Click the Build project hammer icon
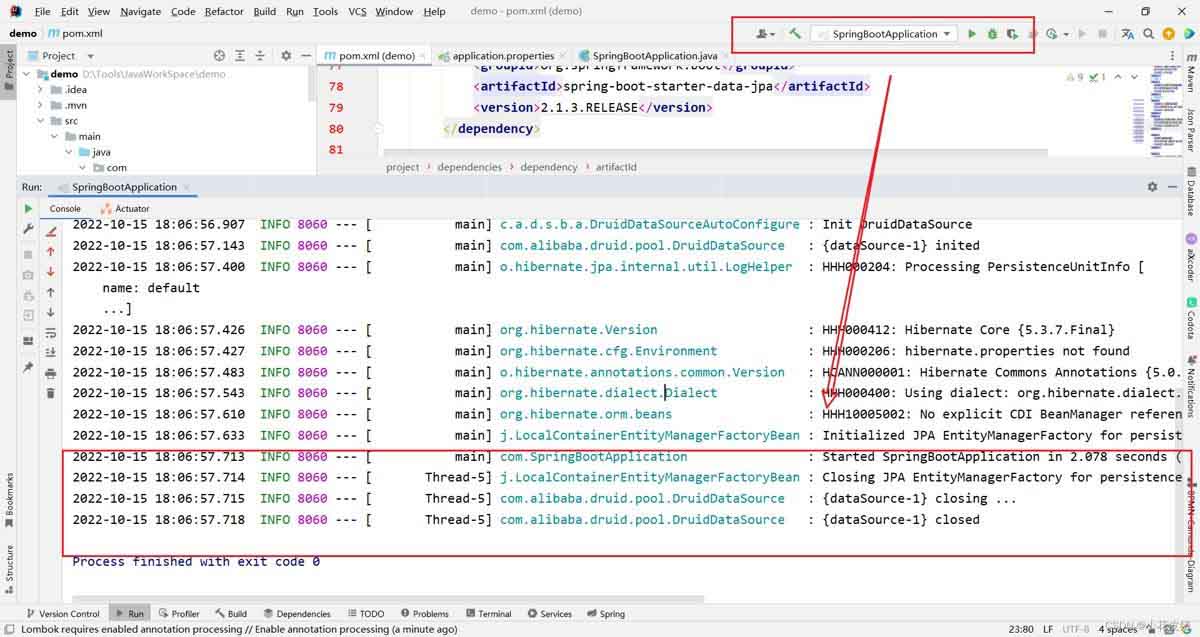 pos(795,34)
